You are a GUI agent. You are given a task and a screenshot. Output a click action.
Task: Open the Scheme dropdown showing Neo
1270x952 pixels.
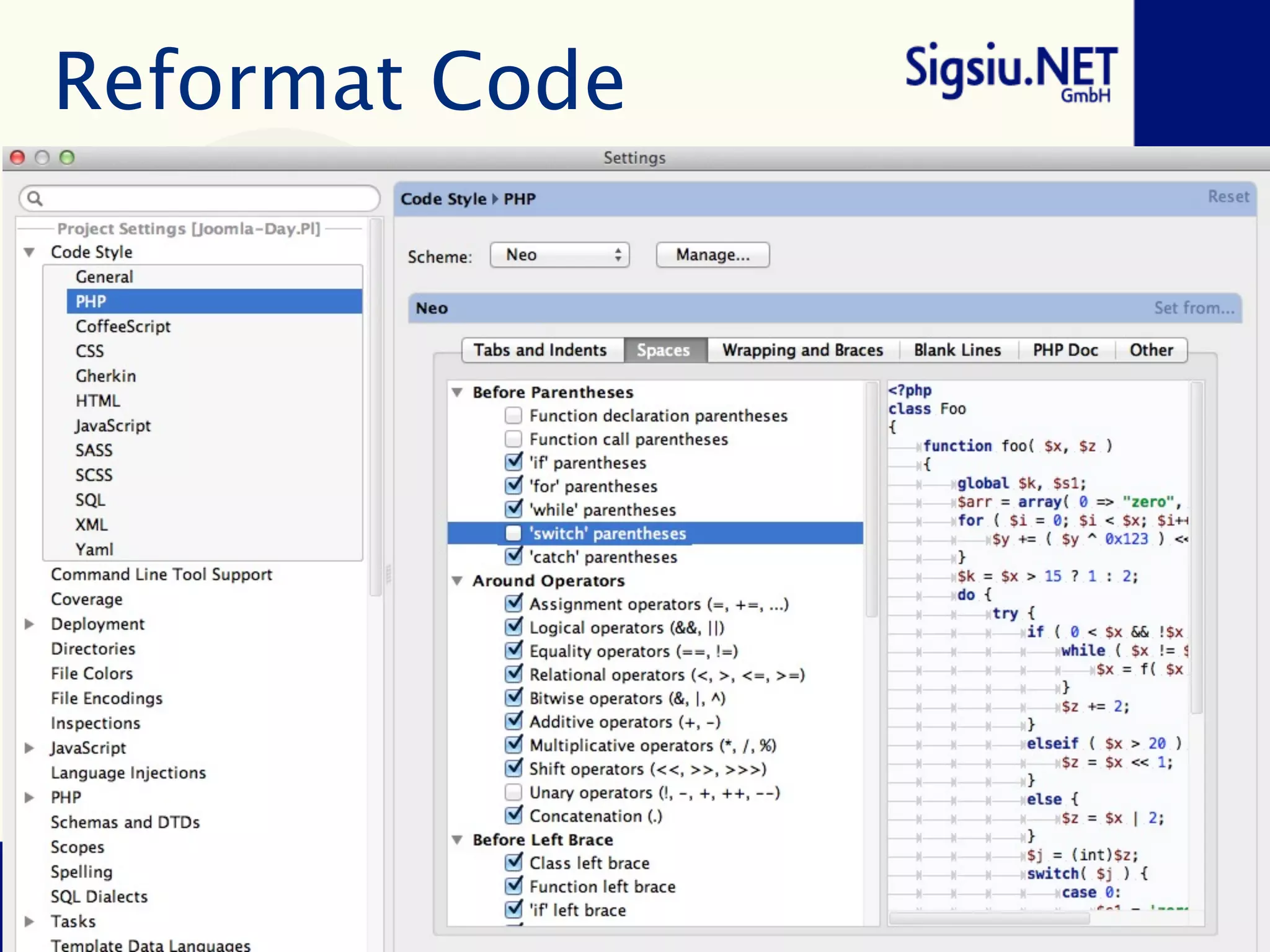[559, 255]
